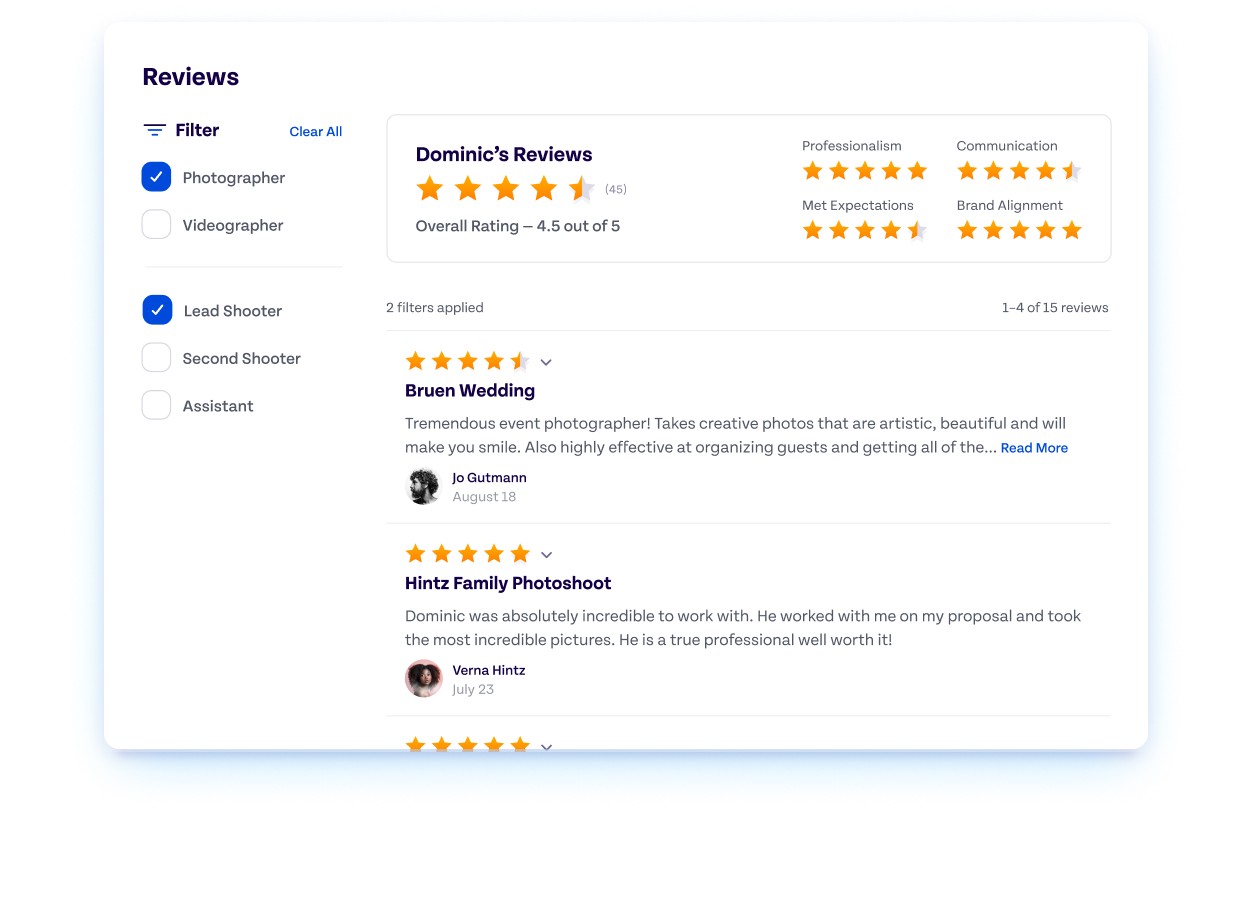Click Jo Gutmann's avatar photo

click(424, 487)
